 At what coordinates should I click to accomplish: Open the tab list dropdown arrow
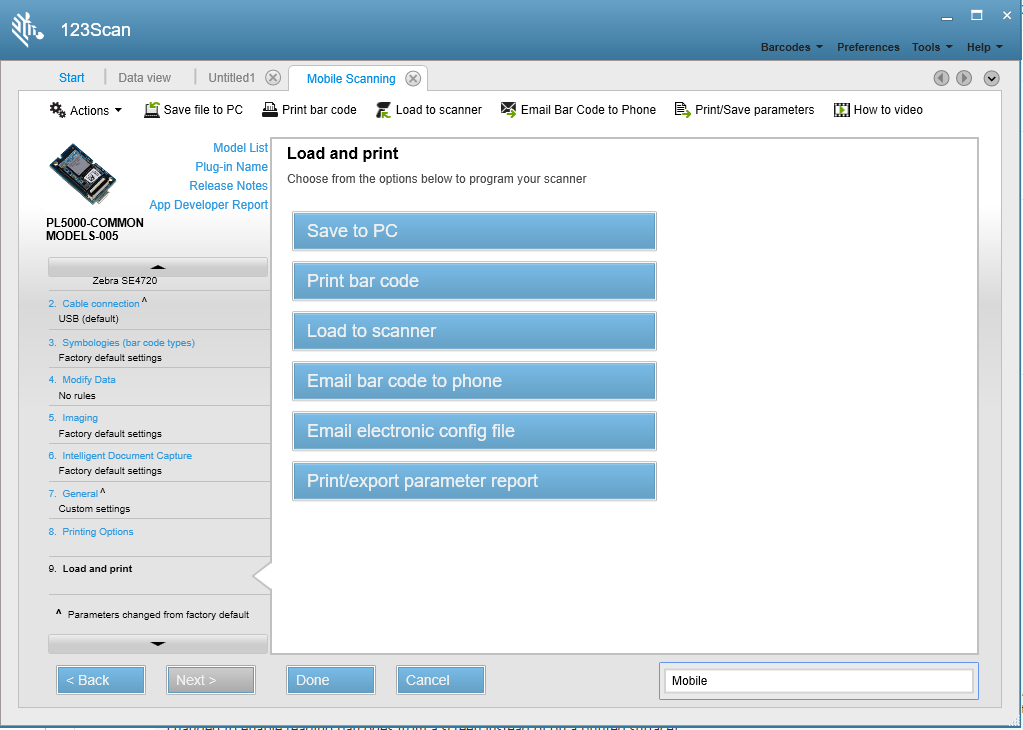pos(991,78)
